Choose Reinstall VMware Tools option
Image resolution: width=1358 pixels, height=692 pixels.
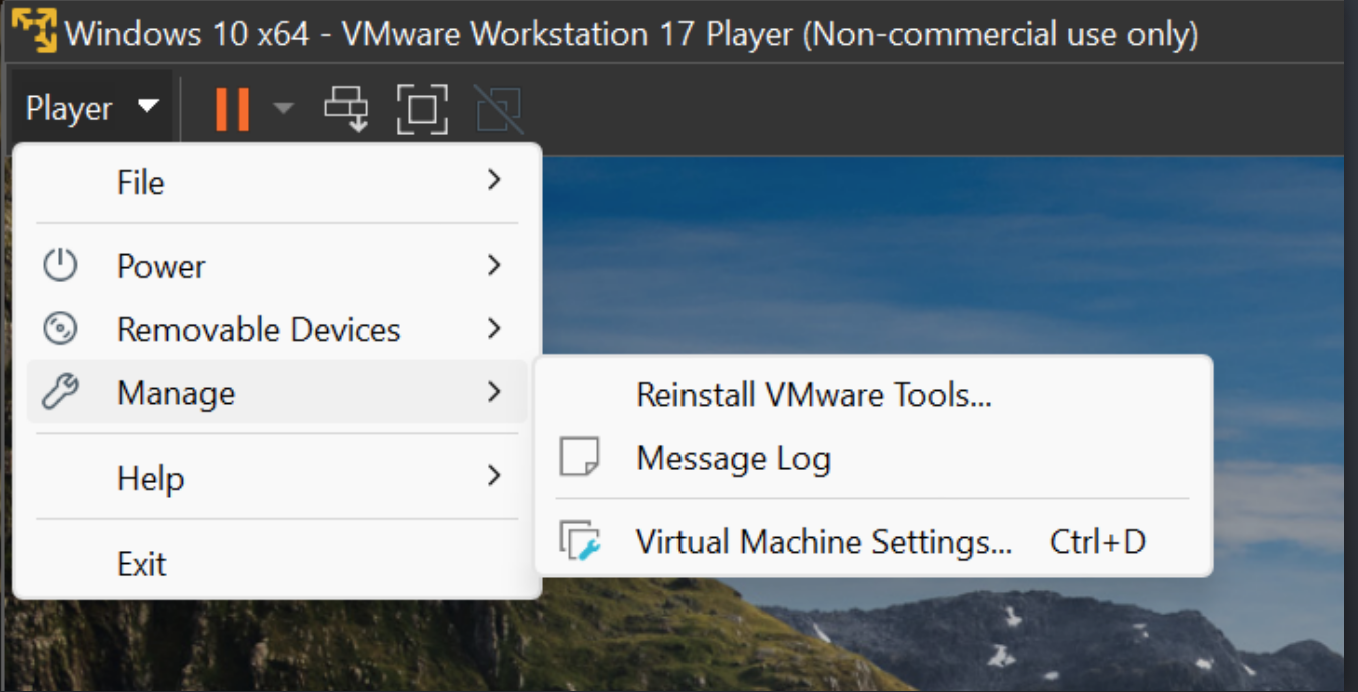click(x=813, y=395)
